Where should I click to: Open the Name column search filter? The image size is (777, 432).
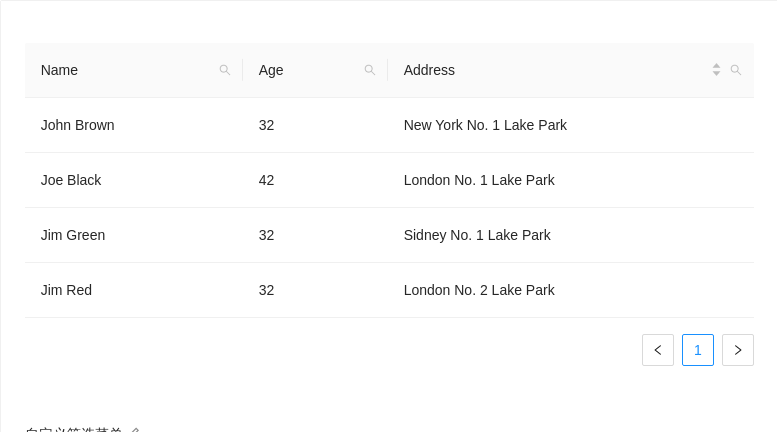coord(225,70)
